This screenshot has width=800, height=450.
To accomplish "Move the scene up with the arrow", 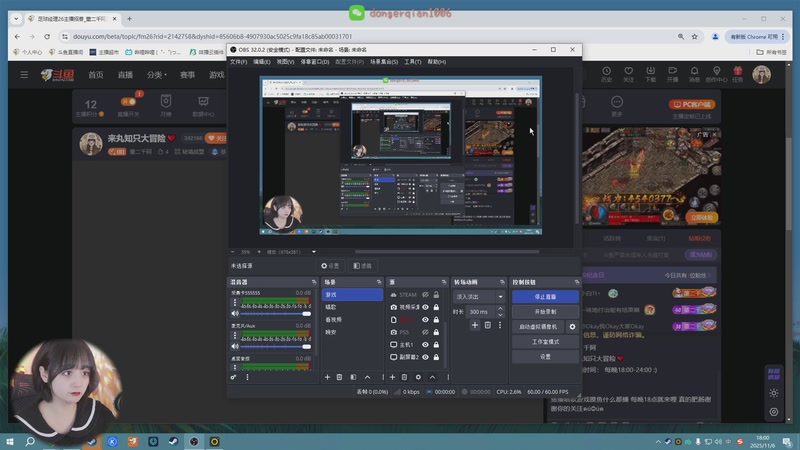I will 367,377.
